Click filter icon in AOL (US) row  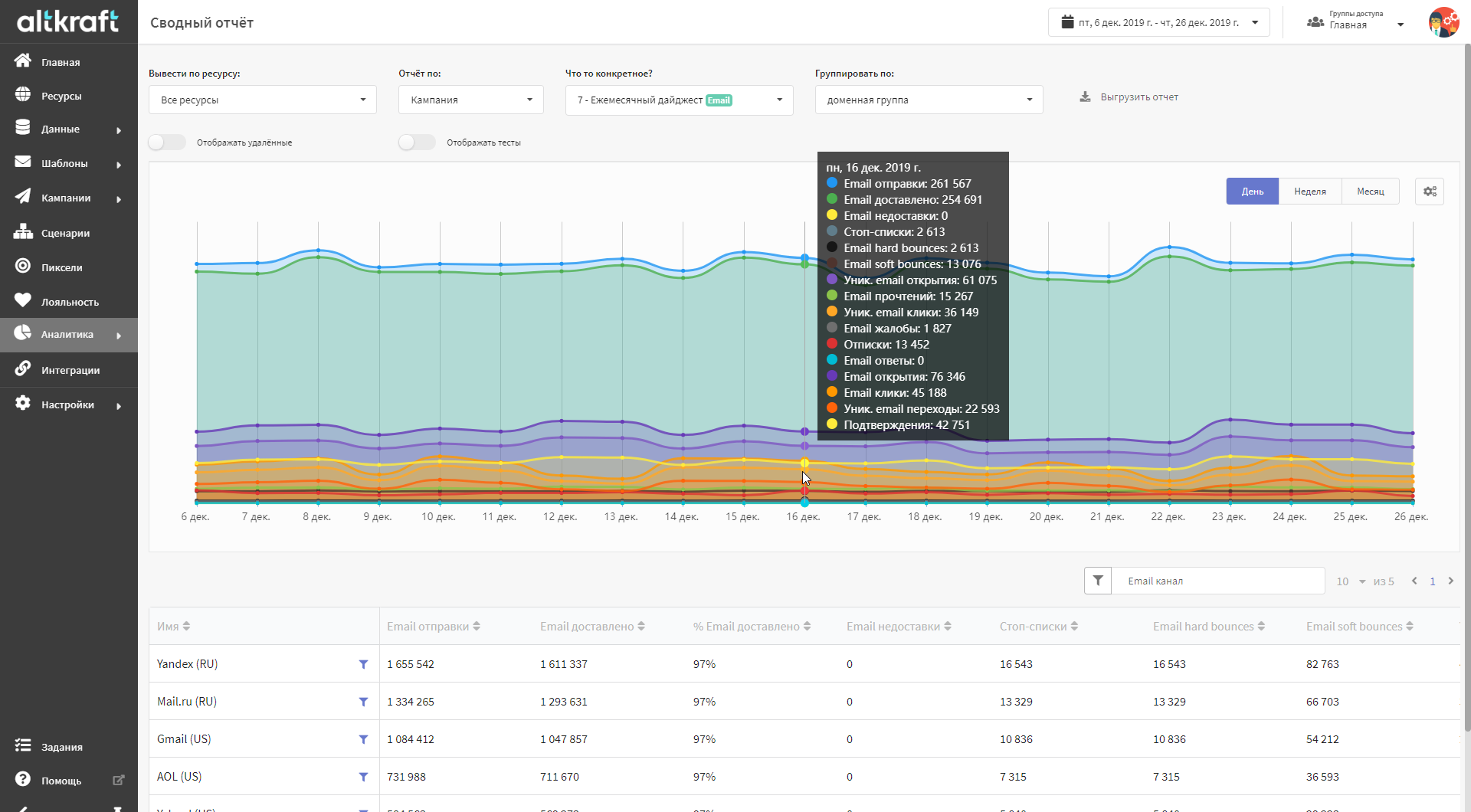tap(363, 777)
